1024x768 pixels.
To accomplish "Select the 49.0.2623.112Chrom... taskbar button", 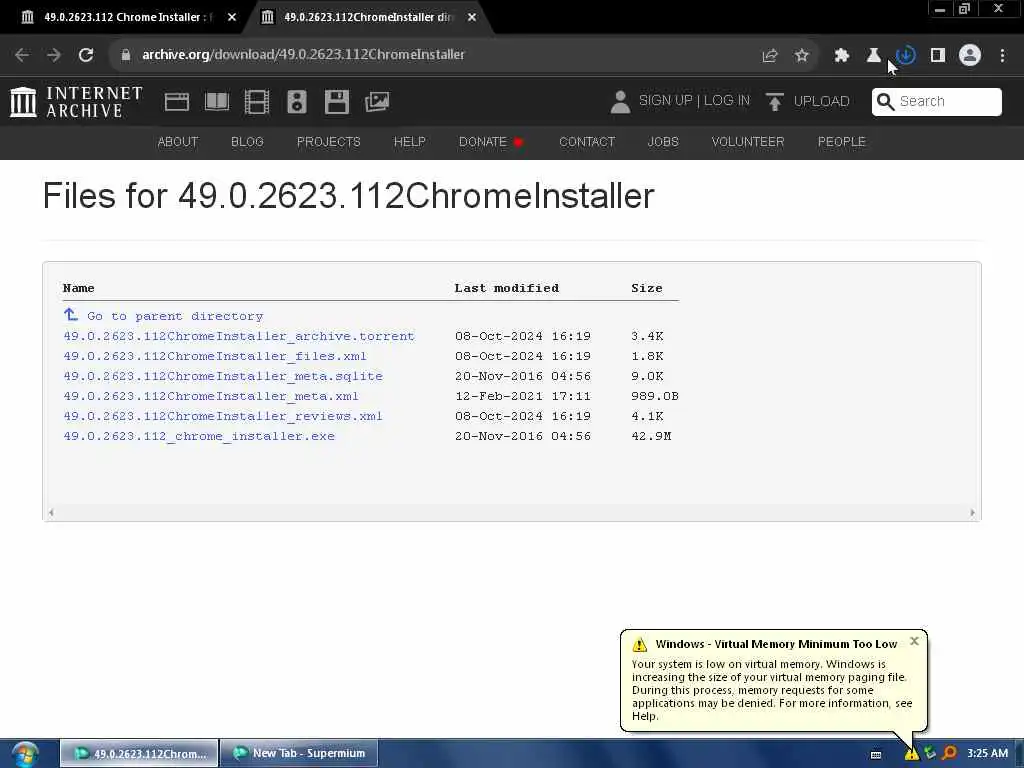I will (x=139, y=753).
